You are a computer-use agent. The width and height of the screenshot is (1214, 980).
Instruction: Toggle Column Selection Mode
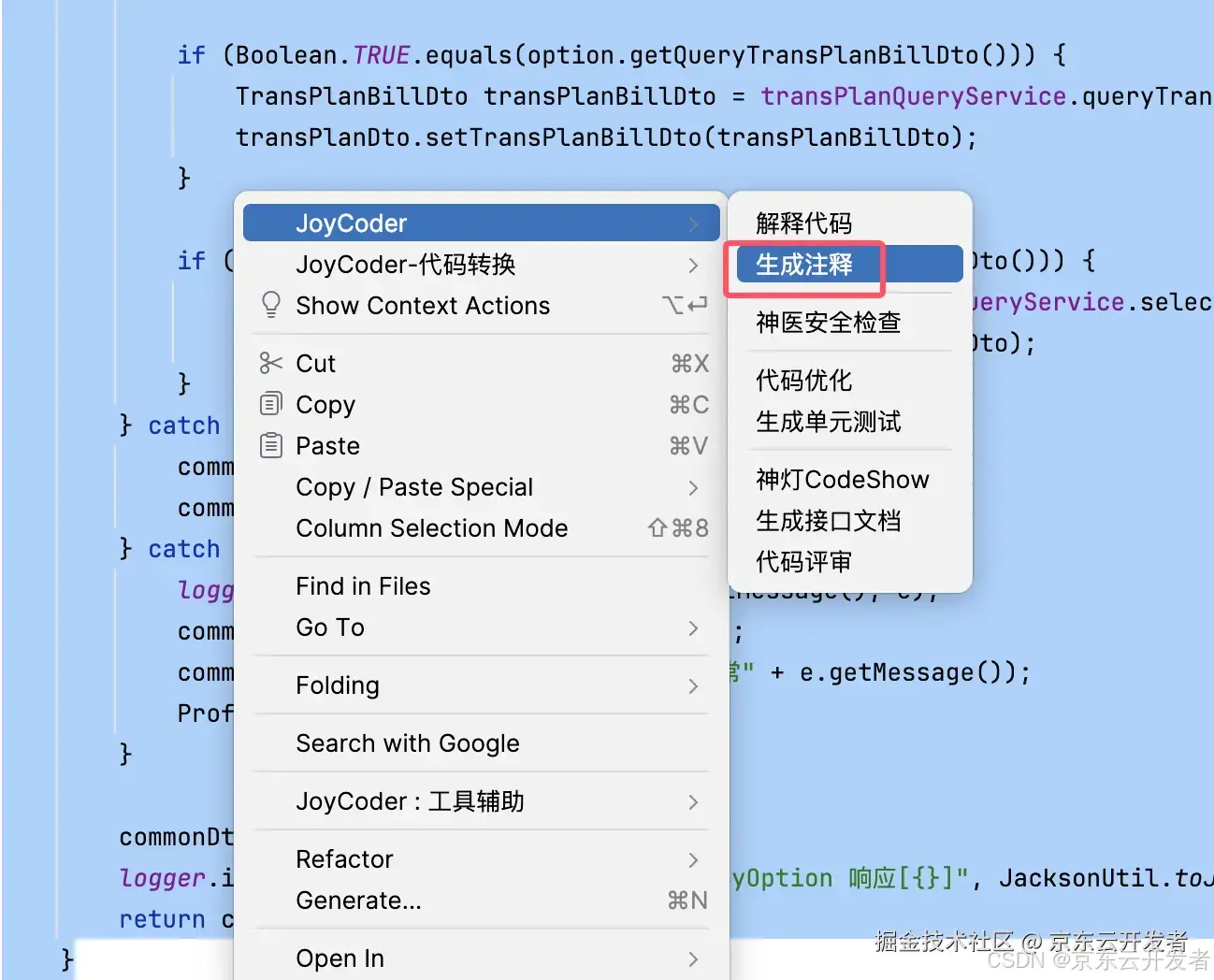point(481,528)
